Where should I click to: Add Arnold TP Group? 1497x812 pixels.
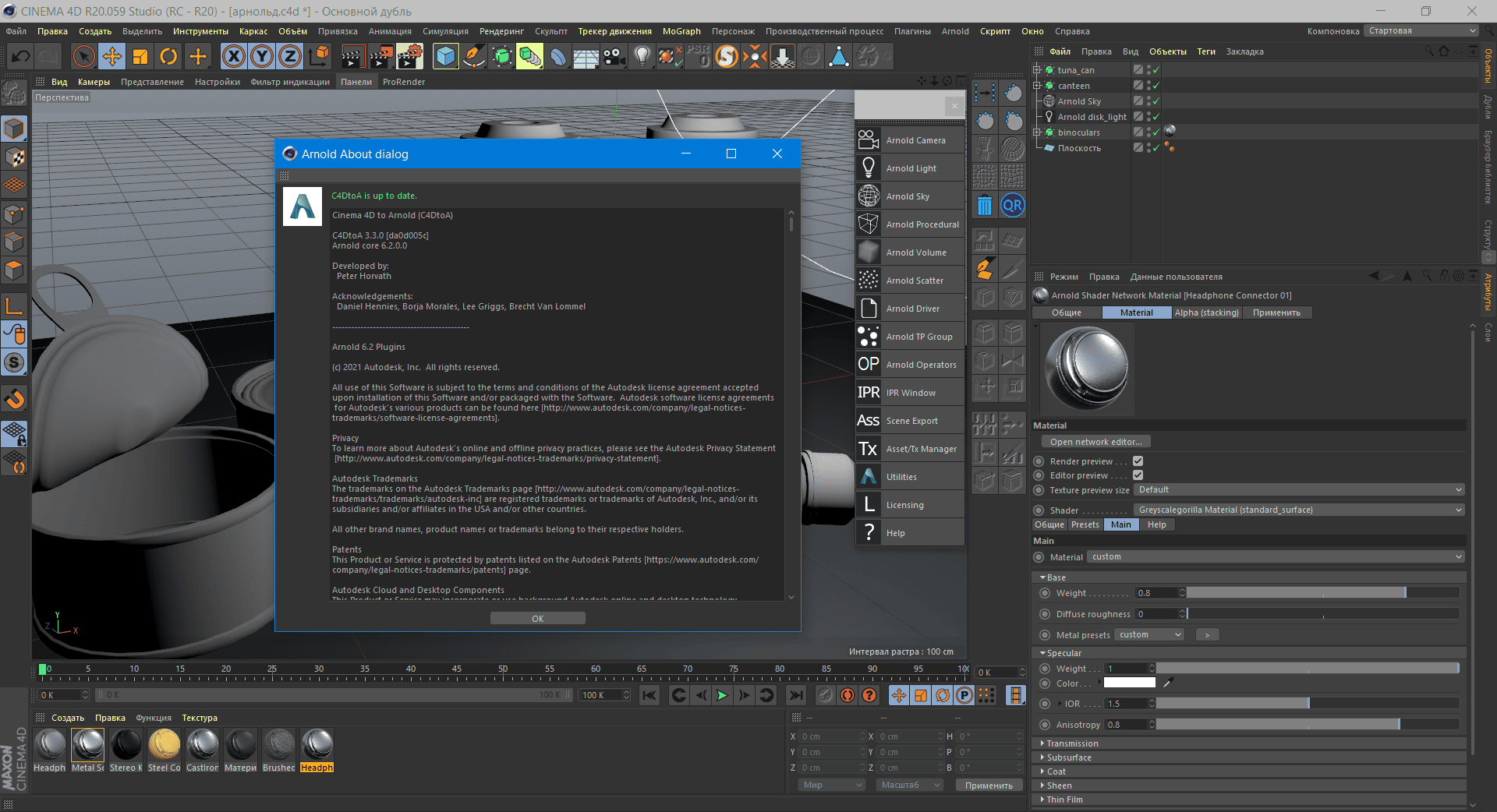[x=910, y=337]
